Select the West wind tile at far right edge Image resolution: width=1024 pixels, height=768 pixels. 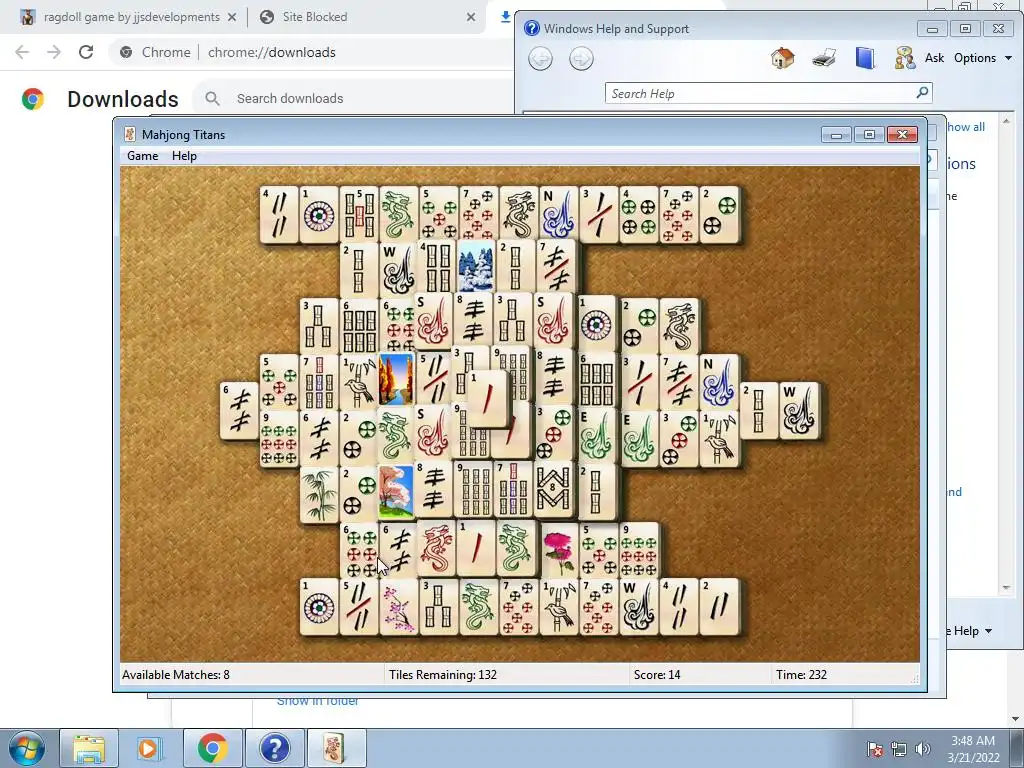pyautogui.click(x=799, y=410)
